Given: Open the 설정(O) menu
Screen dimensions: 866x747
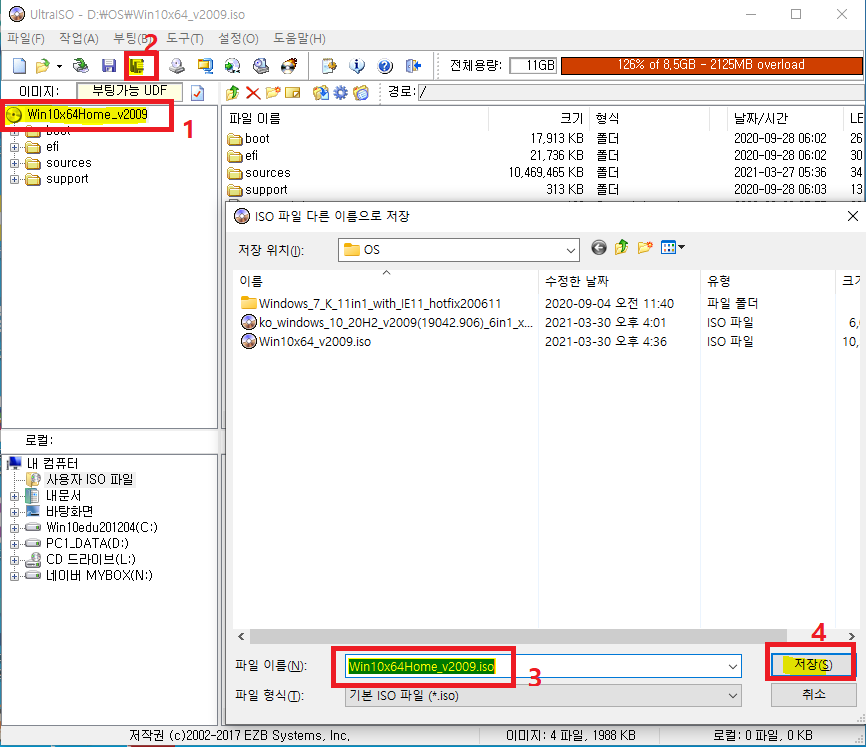Looking at the screenshot, I should click(238, 39).
